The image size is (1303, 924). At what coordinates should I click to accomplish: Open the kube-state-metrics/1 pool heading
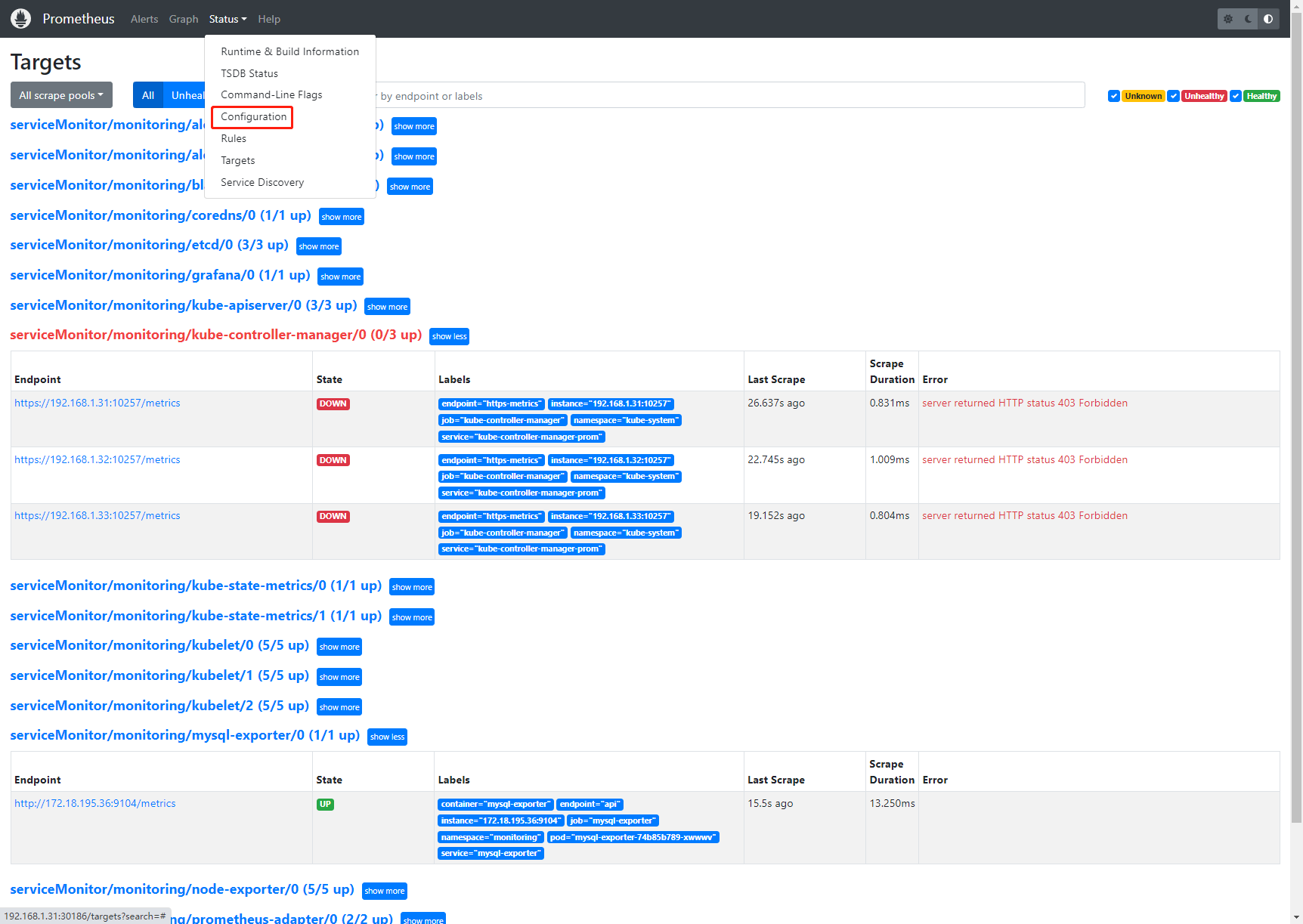[x=196, y=616]
